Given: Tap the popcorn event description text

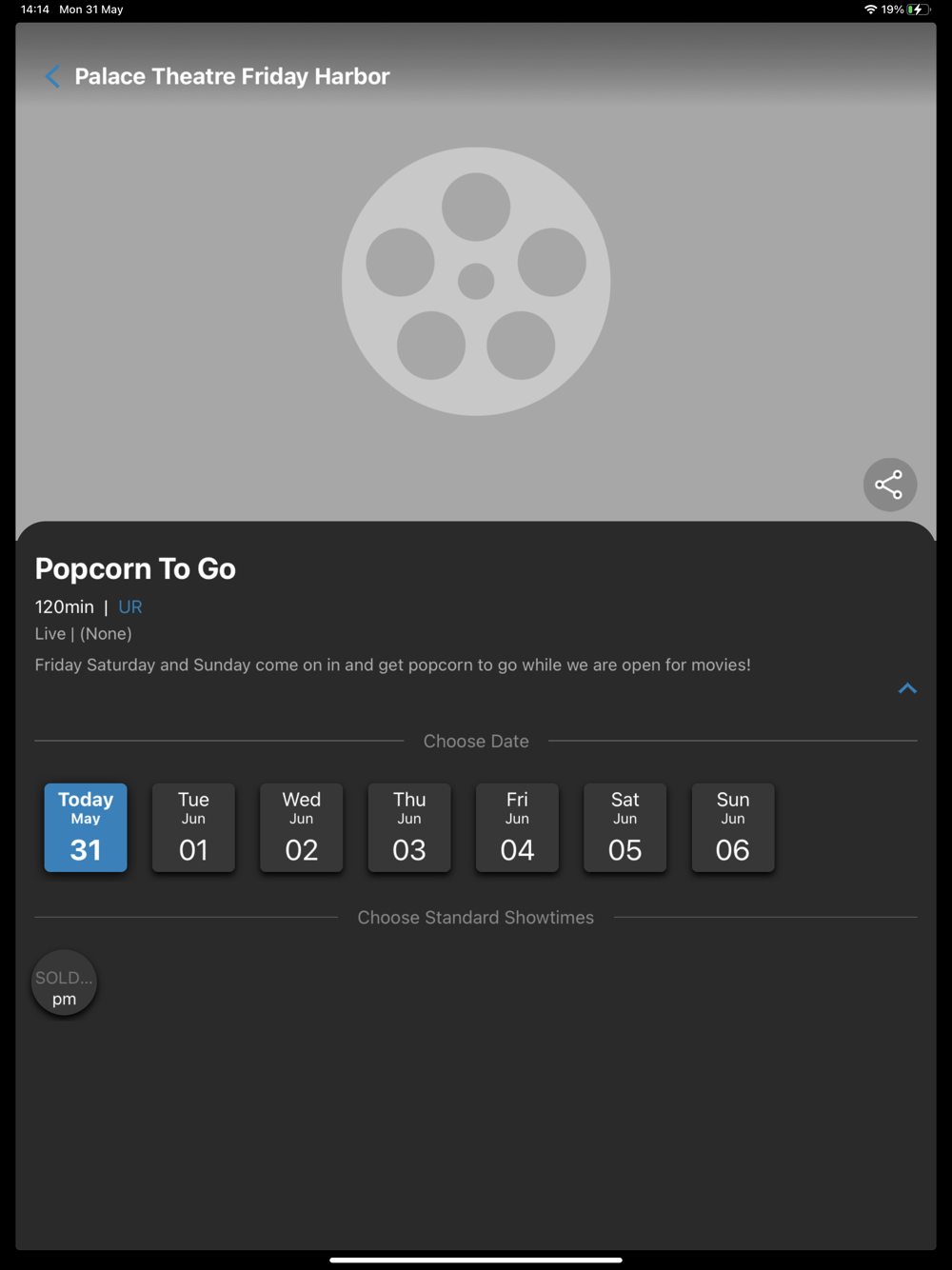Looking at the screenshot, I should coord(392,665).
